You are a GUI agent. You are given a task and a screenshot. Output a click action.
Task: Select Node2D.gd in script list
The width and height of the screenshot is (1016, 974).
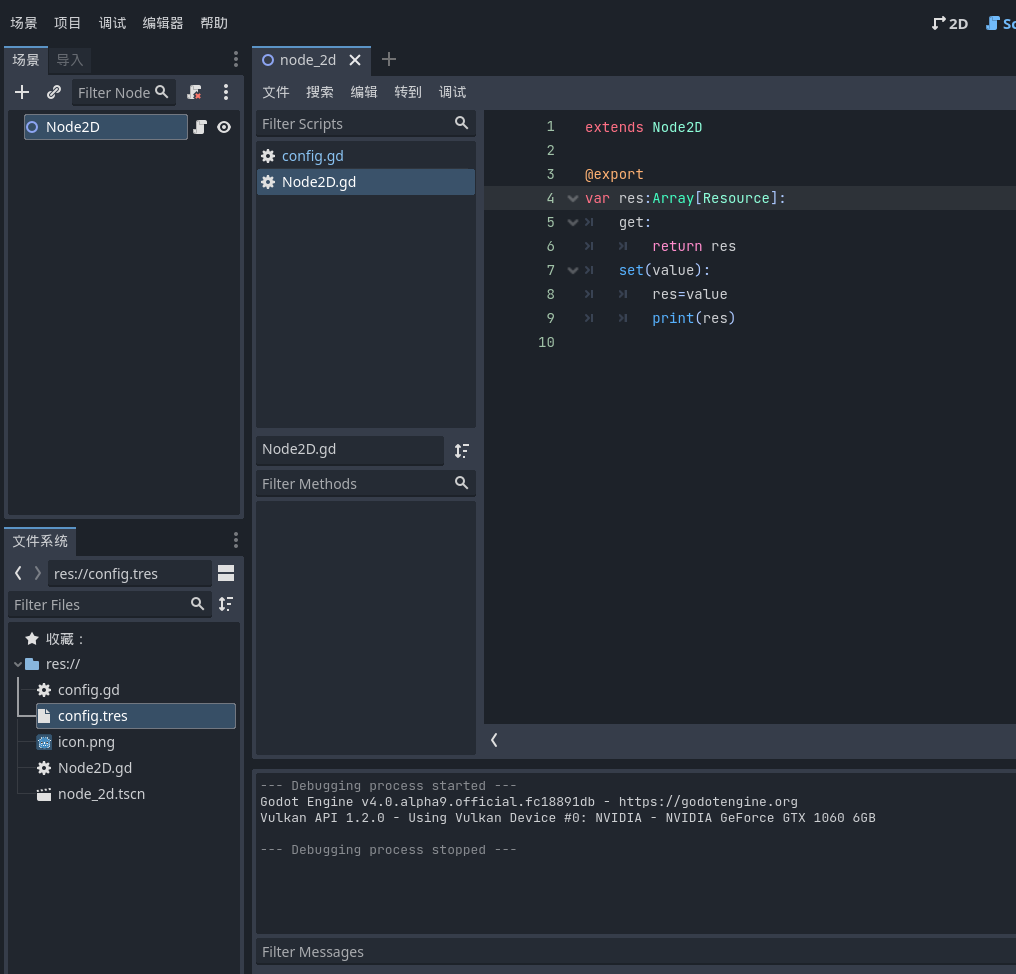(366, 182)
